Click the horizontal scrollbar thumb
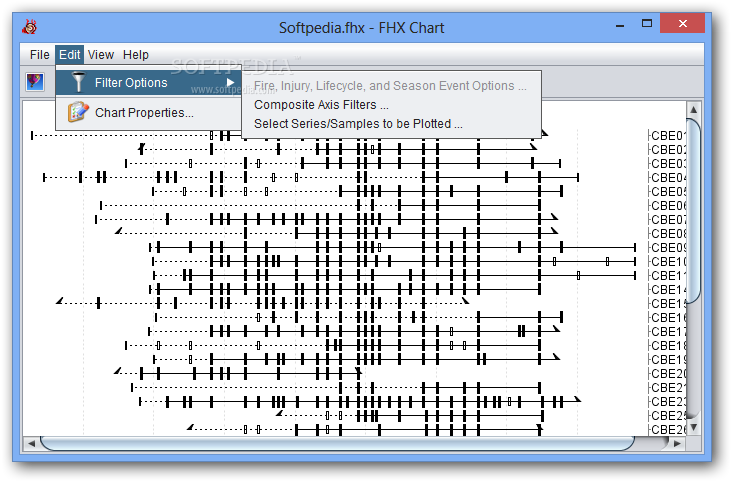The width and height of the screenshot is (732, 482). point(337,443)
